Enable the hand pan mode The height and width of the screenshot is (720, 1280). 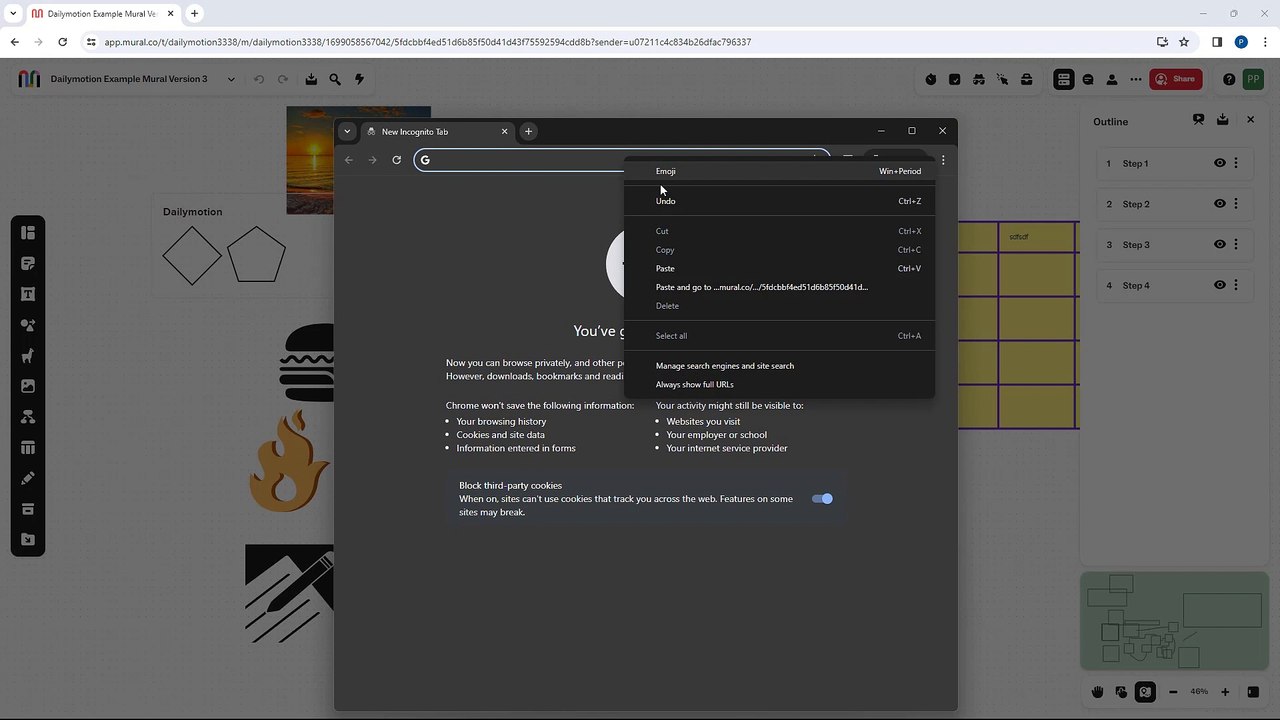coord(1097,692)
